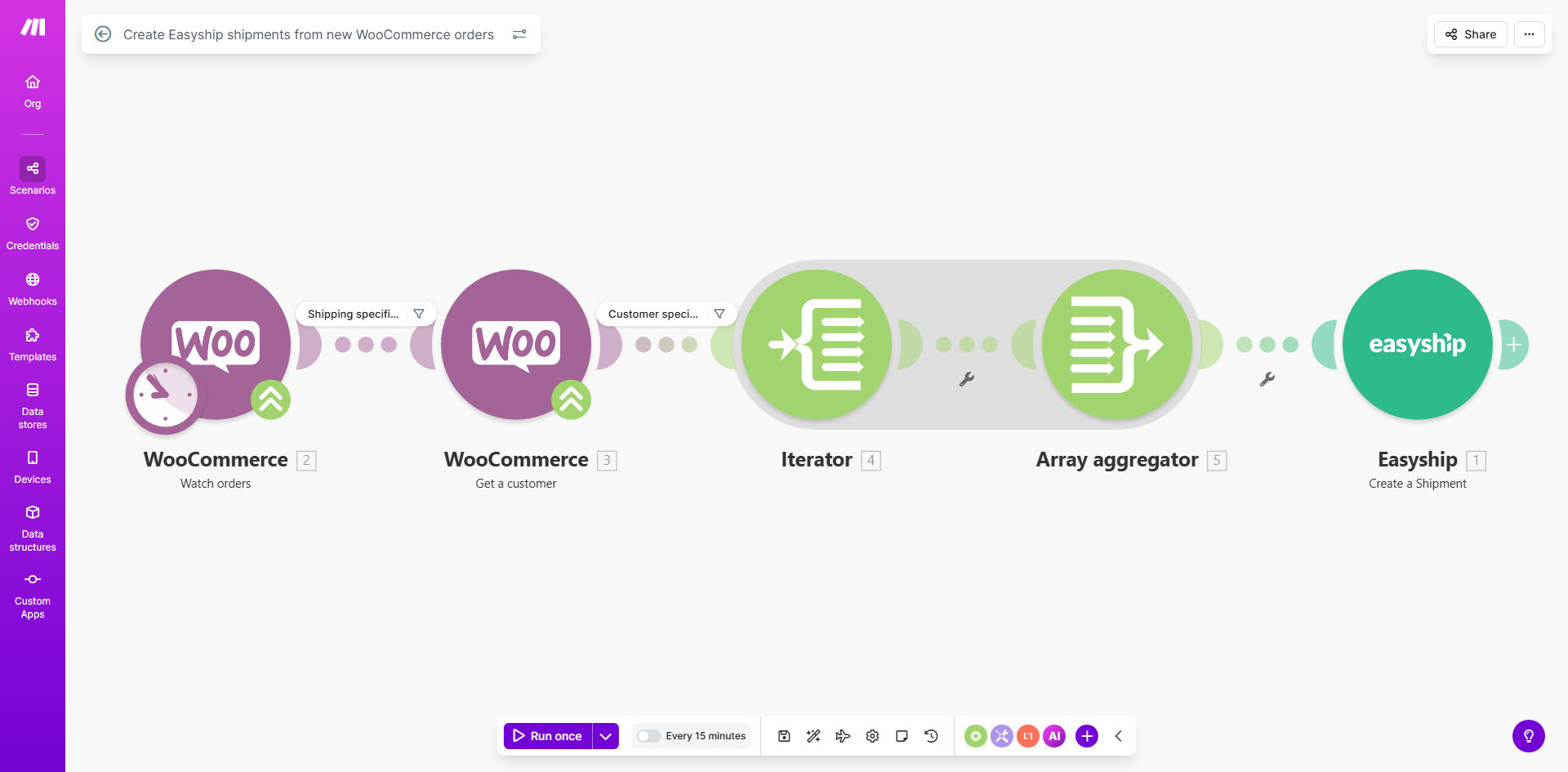Viewport: 1568px width, 772px height.
Task: Open the lightbulb help button
Action: click(x=1529, y=736)
